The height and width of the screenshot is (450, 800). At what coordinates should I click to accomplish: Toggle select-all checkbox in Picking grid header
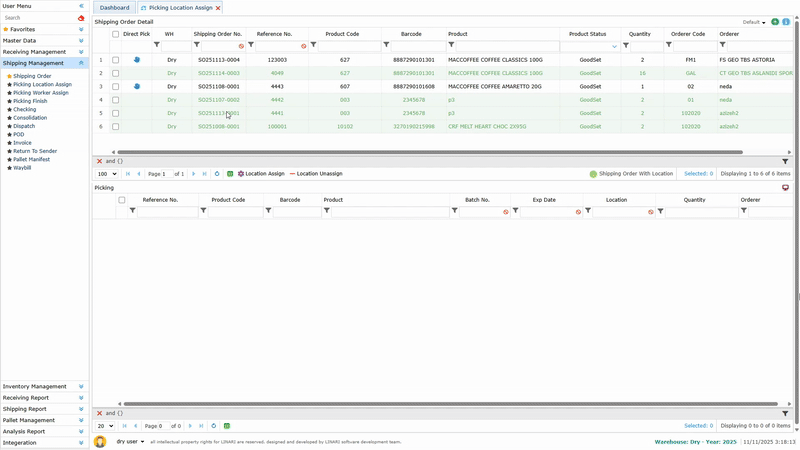pyautogui.click(x=122, y=200)
